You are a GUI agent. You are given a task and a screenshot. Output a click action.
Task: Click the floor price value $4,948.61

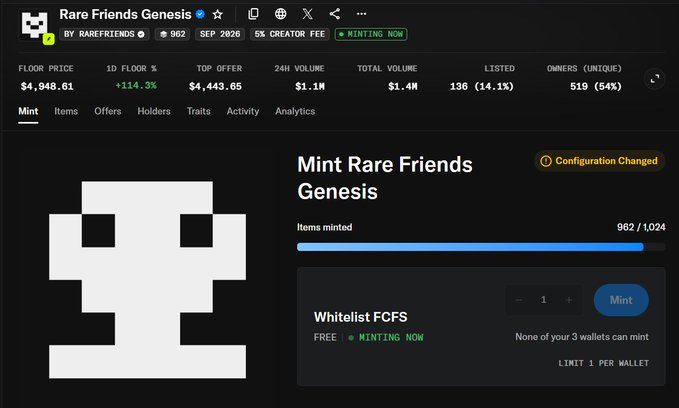(x=47, y=87)
